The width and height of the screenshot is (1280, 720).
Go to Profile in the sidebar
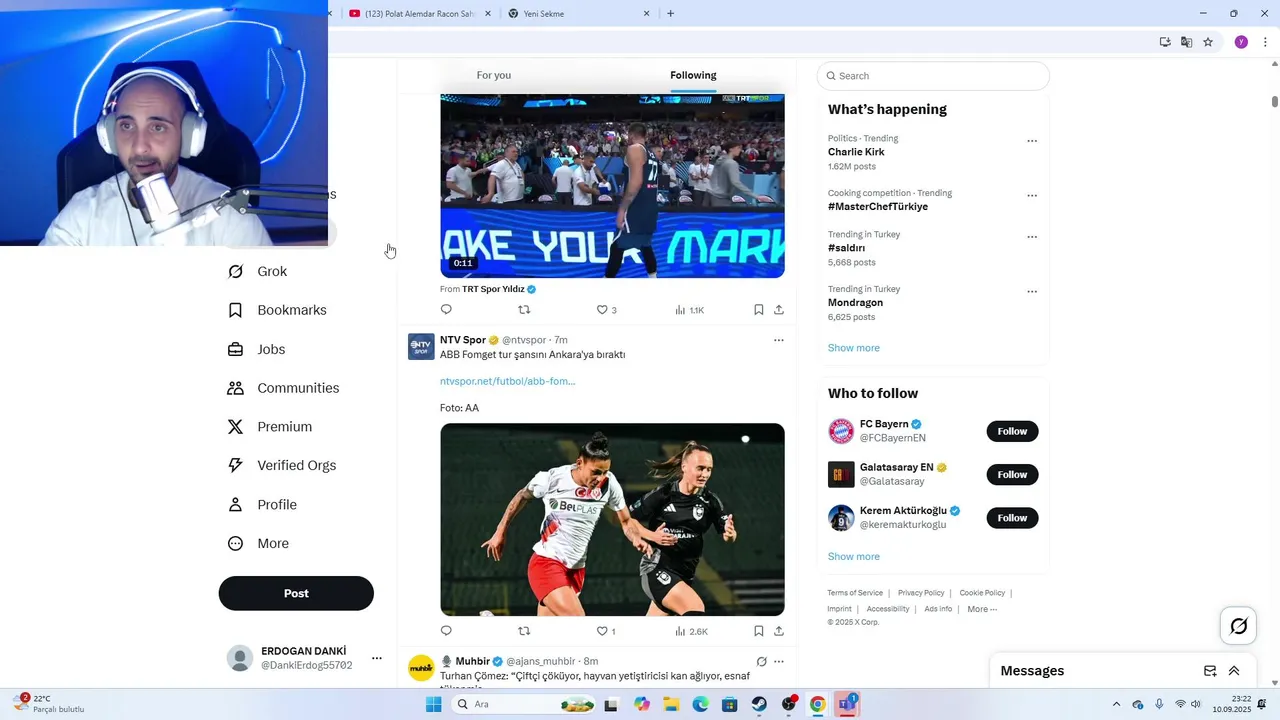pos(262,505)
